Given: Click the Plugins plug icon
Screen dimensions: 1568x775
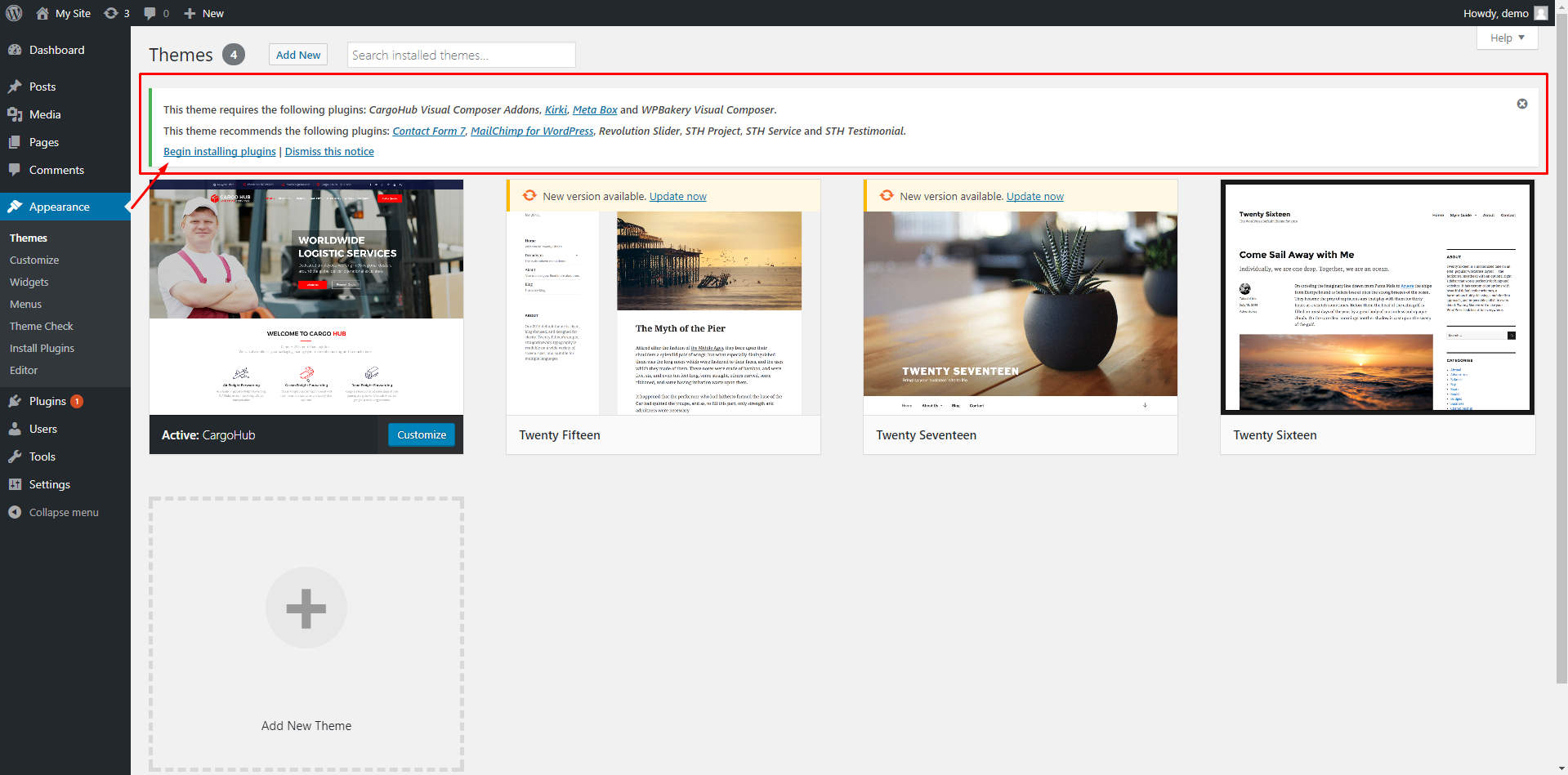Looking at the screenshot, I should (15, 401).
